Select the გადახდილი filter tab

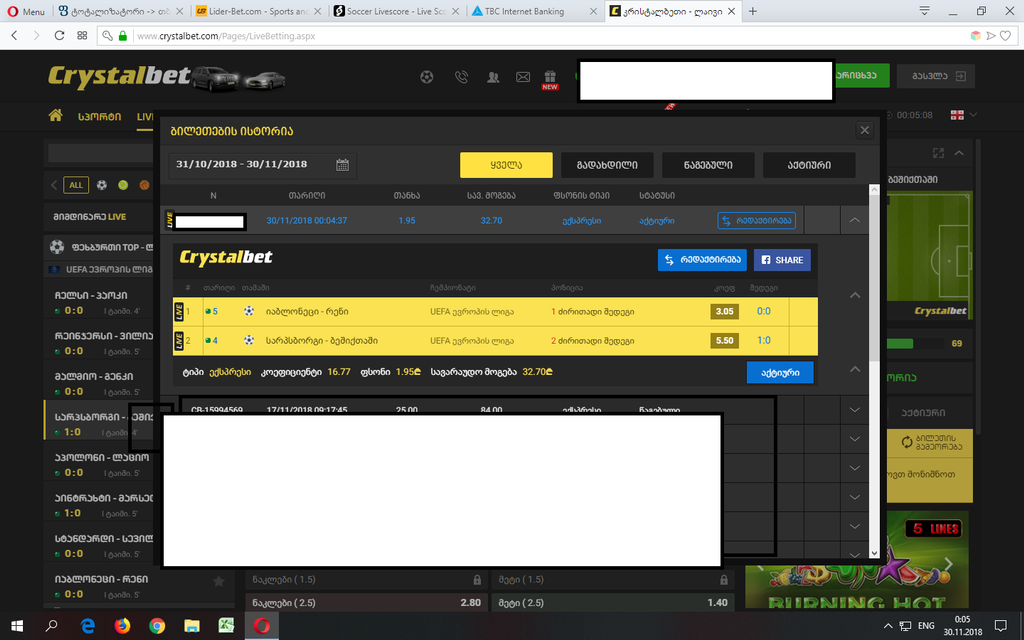click(607, 165)
